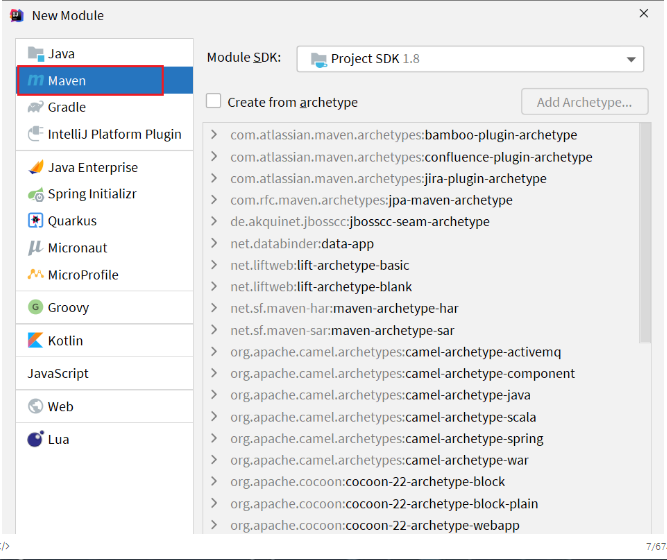Choose Micronaut module type

click(105, 248)
